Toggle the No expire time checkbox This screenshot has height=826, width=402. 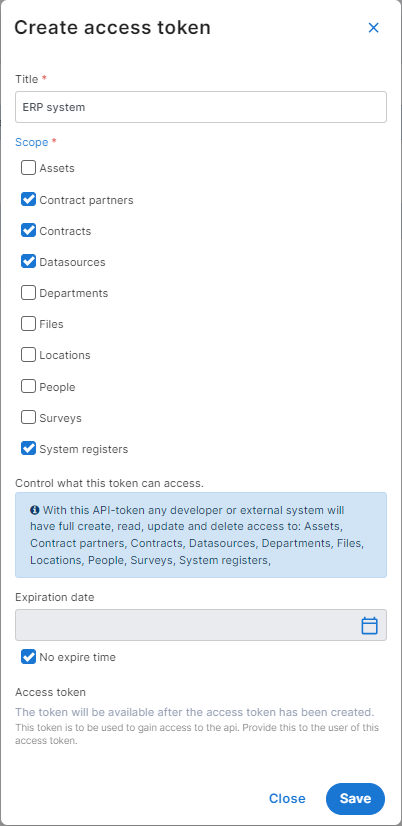tap(28, 657)
